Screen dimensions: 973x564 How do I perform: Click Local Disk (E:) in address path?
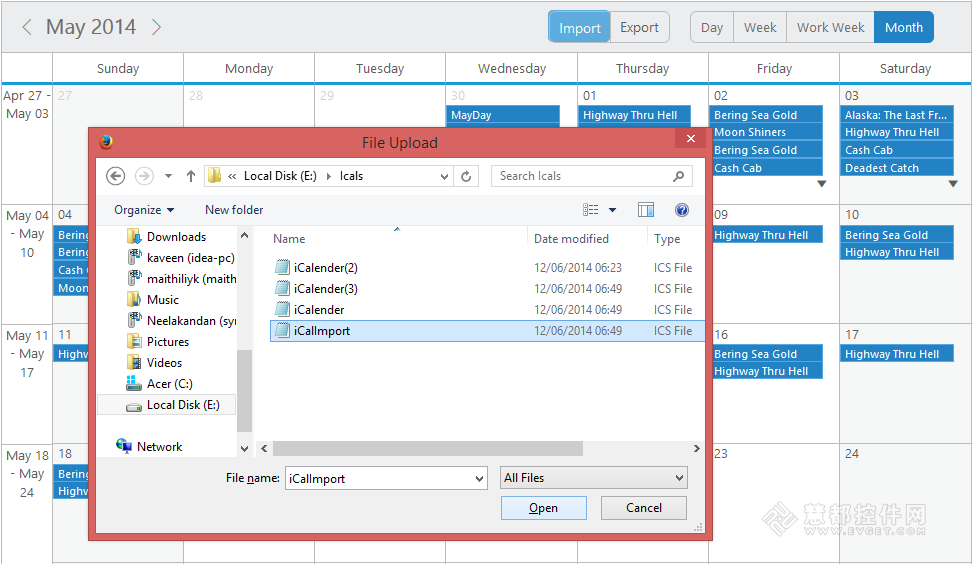280,176
